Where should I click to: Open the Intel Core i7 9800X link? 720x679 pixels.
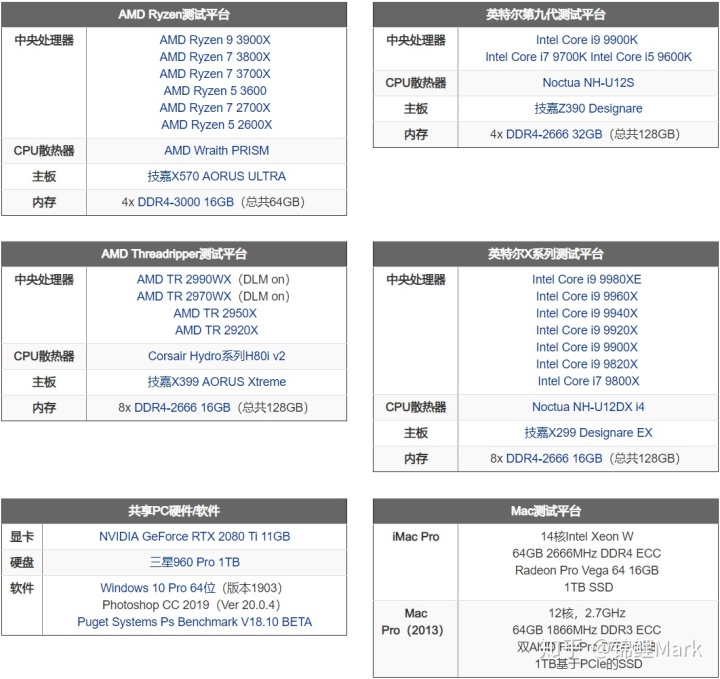(x=588, y=382)
